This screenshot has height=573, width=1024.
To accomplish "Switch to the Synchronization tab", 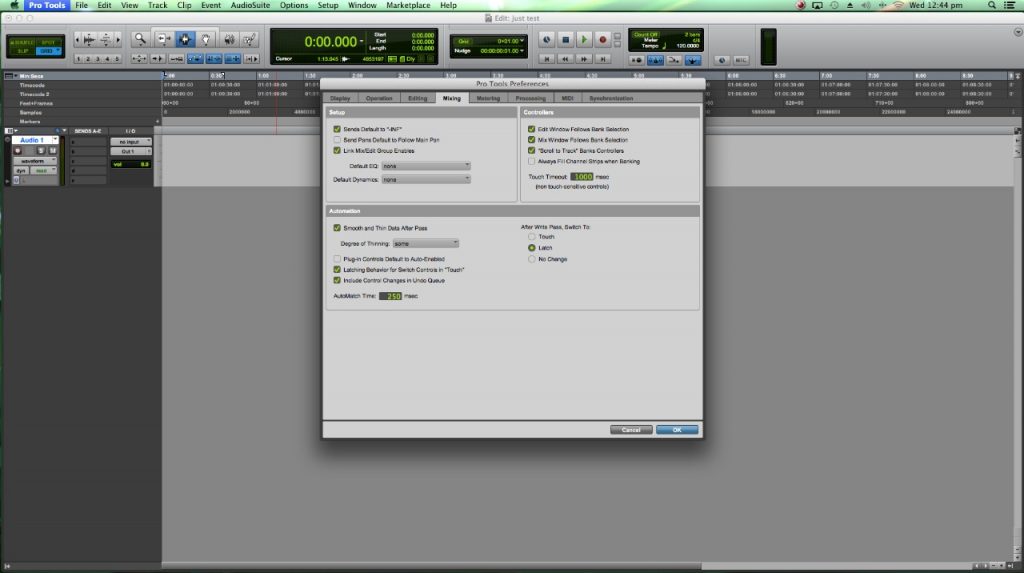I will coord(611,98).
